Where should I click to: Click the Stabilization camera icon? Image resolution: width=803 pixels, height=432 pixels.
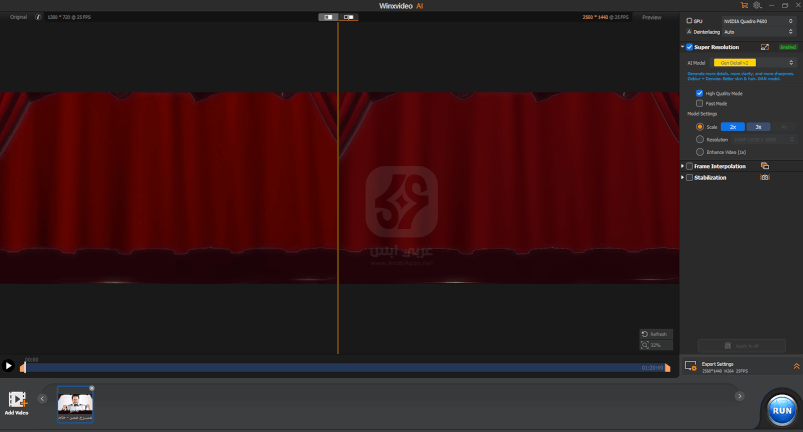(x=764, y=177)
